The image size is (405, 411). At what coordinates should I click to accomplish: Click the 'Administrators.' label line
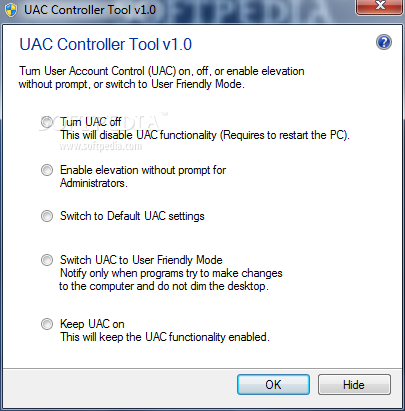coord(94,183)
